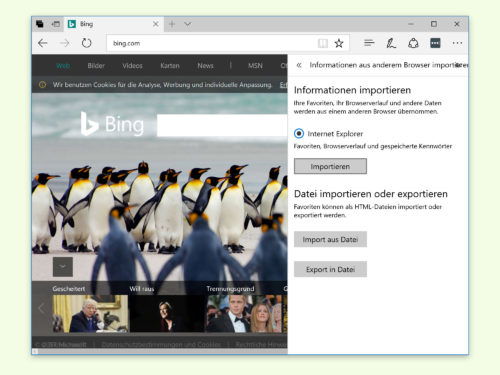Reload the page with refresh icon
Image resolution: width=500 pixels, height=375 pixels.
pos(86,43)
